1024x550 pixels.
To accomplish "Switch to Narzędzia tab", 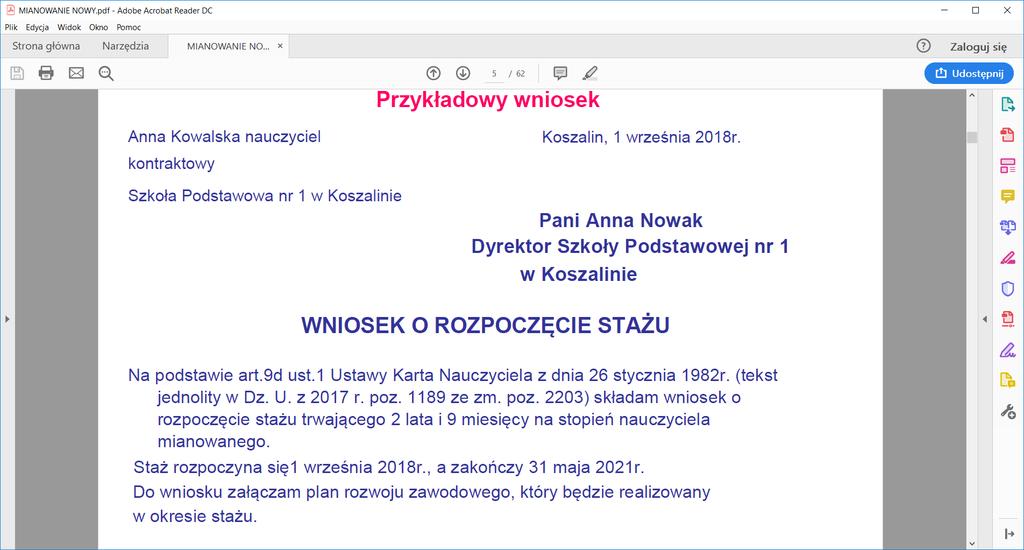I will [125, 46].
